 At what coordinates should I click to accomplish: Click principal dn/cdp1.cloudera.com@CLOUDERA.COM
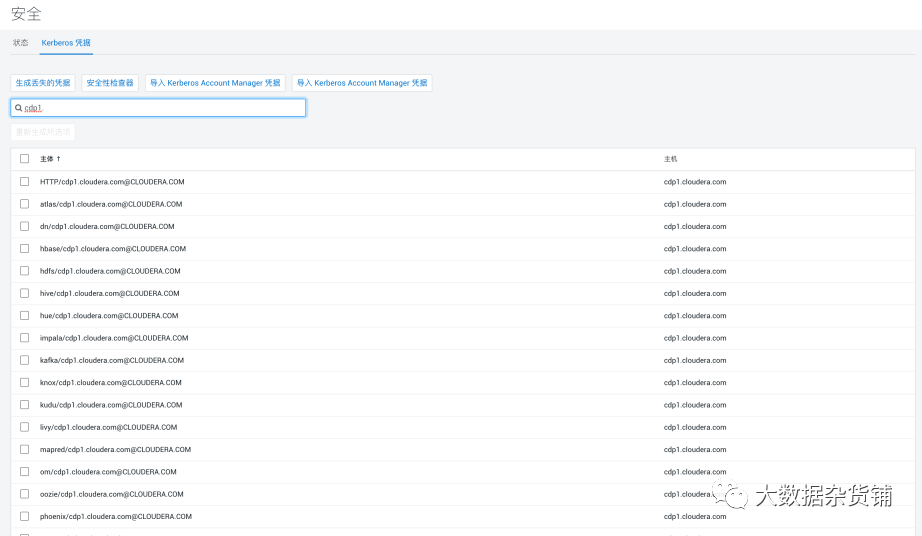click(107, 227)
